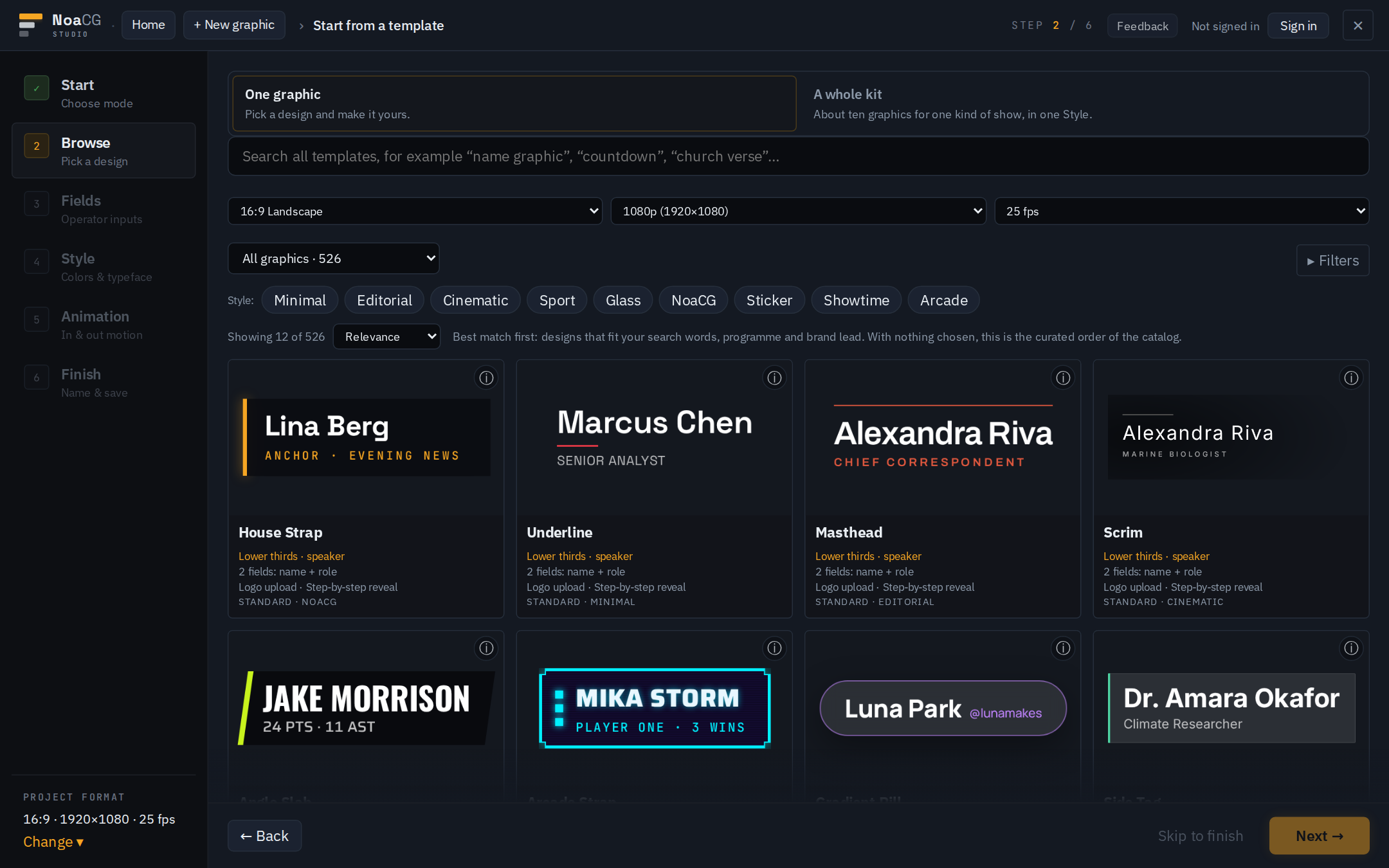Go to the Finish step
Image resolution: width=1389 pixels, height=868 pixels.
(x=104, y=383)
